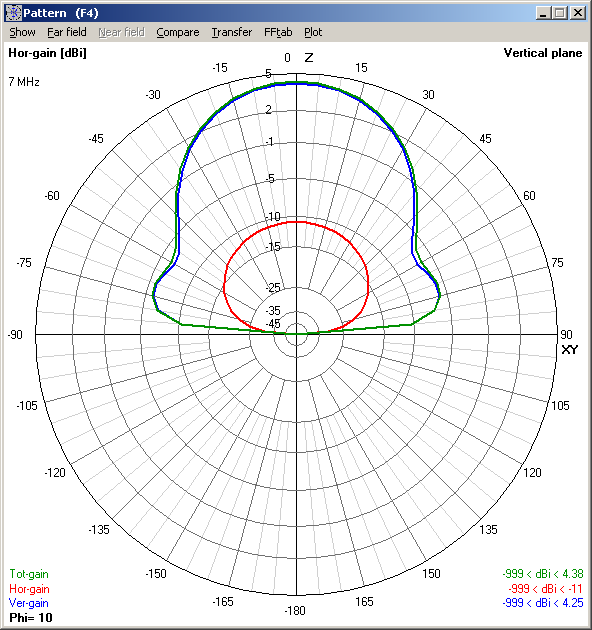The width and height of the screenshot is (592, 630).
Task: Click the Hor-gain [dBi] heading
Action: 47,53
